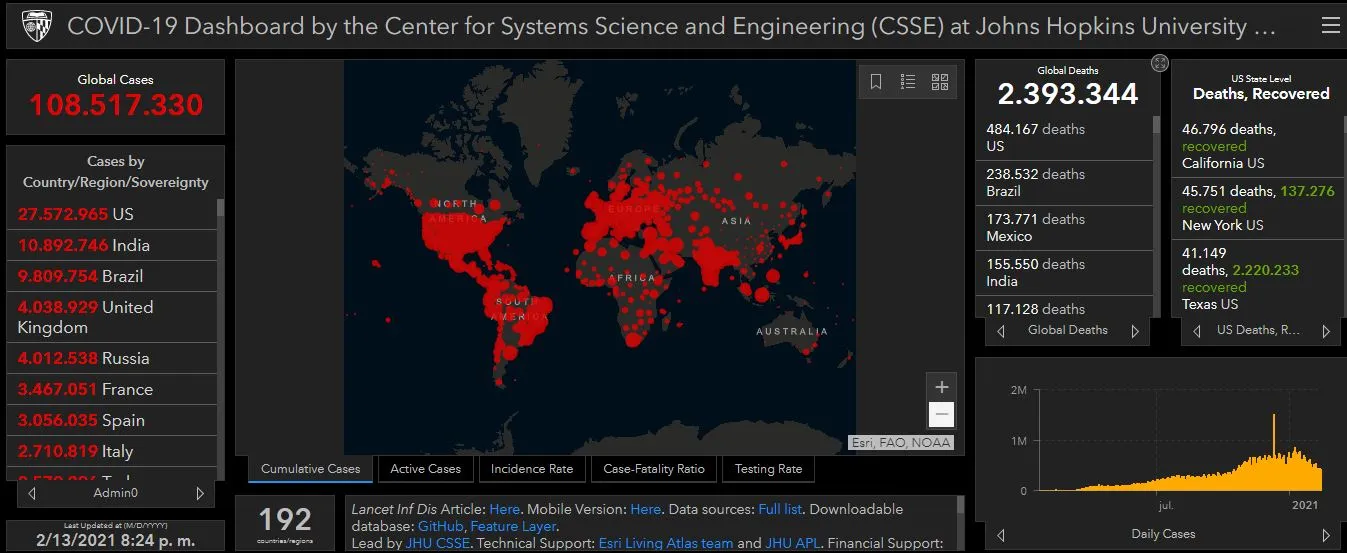The image size is (1347, 553).
Task: Click the Johns Hopkins shield logo
Action: (35, 25)
